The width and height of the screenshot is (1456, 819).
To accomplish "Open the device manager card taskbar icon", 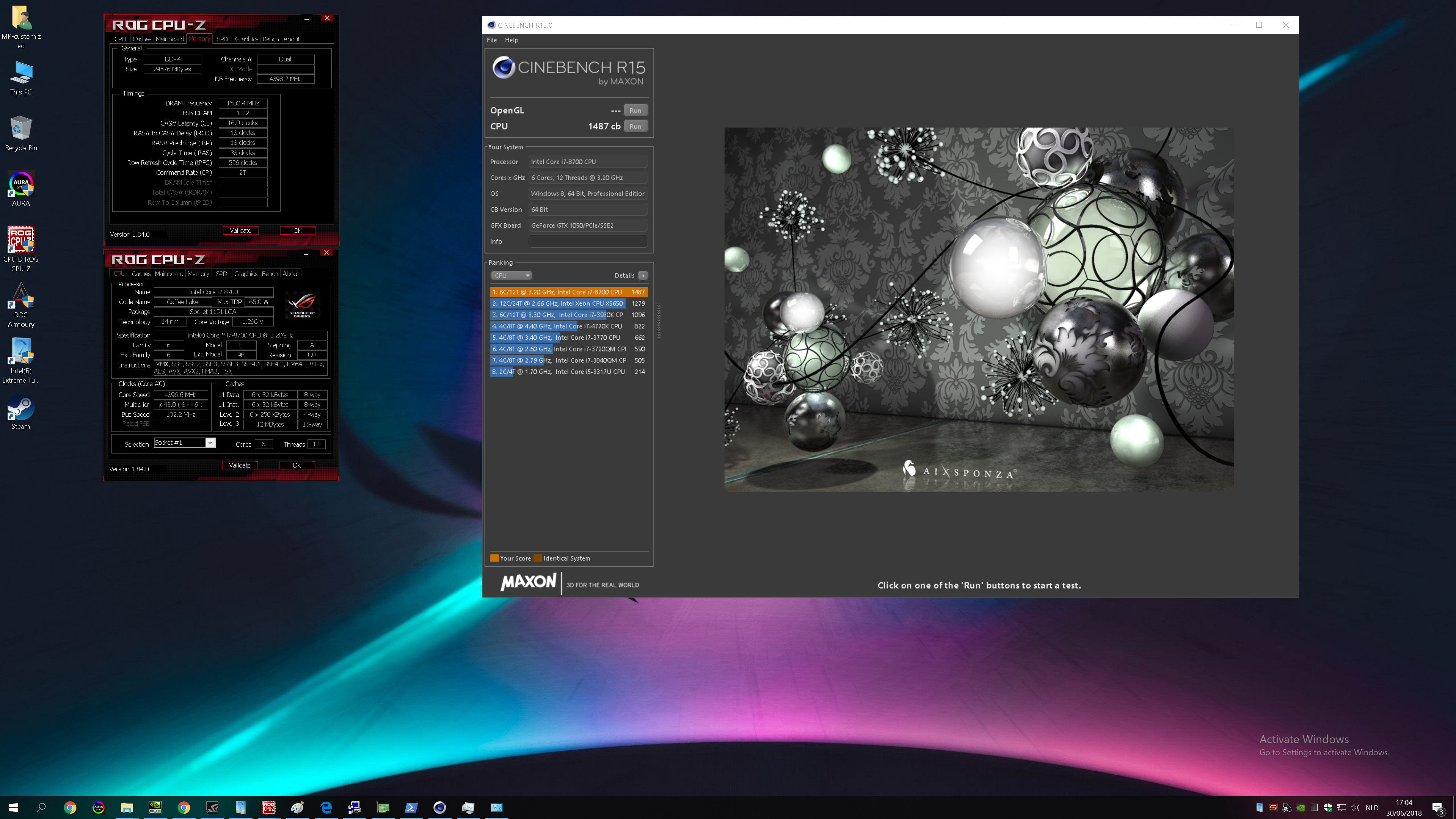I will tap(383, 807).
